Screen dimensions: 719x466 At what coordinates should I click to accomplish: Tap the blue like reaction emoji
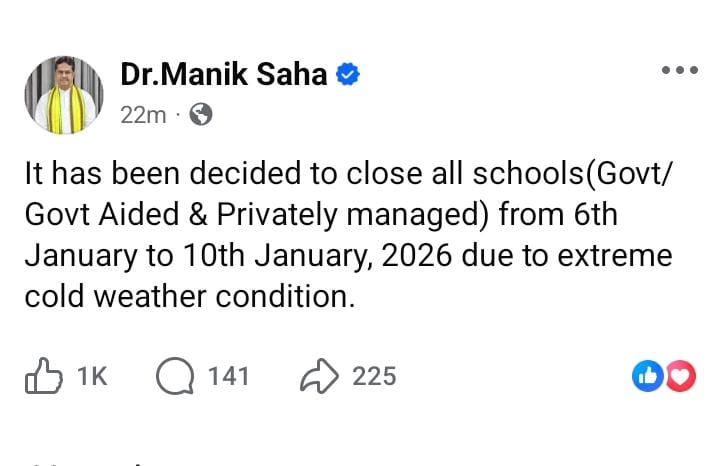(x=648, y=376)
